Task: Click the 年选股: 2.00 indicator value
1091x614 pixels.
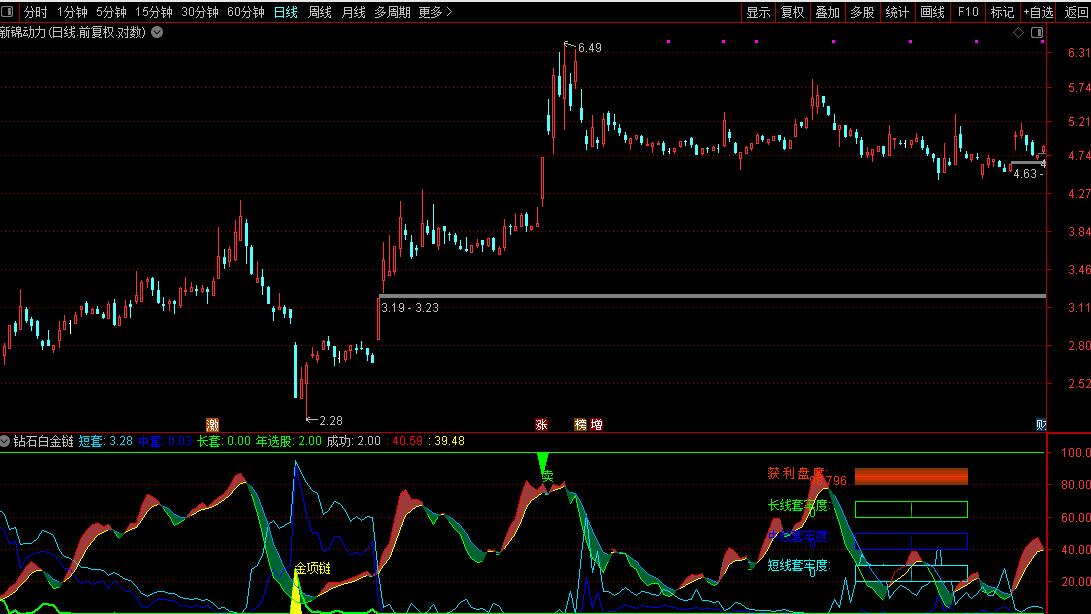Action: [x=289, y=441]
